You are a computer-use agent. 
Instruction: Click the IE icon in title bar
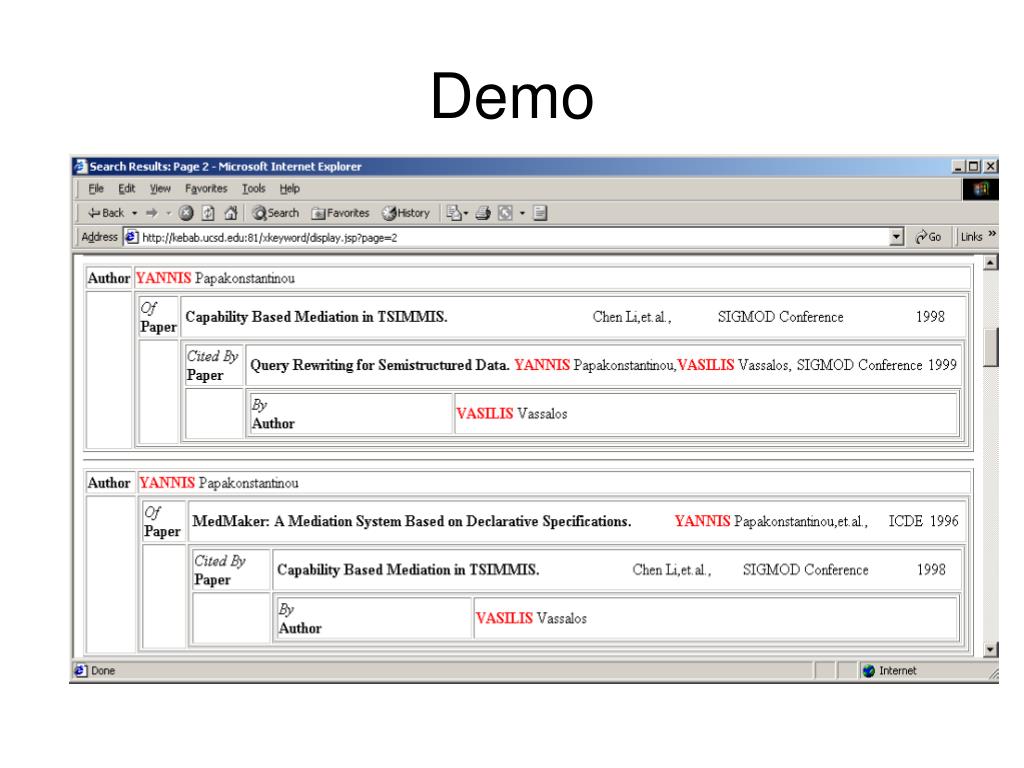tap(80, 167)
